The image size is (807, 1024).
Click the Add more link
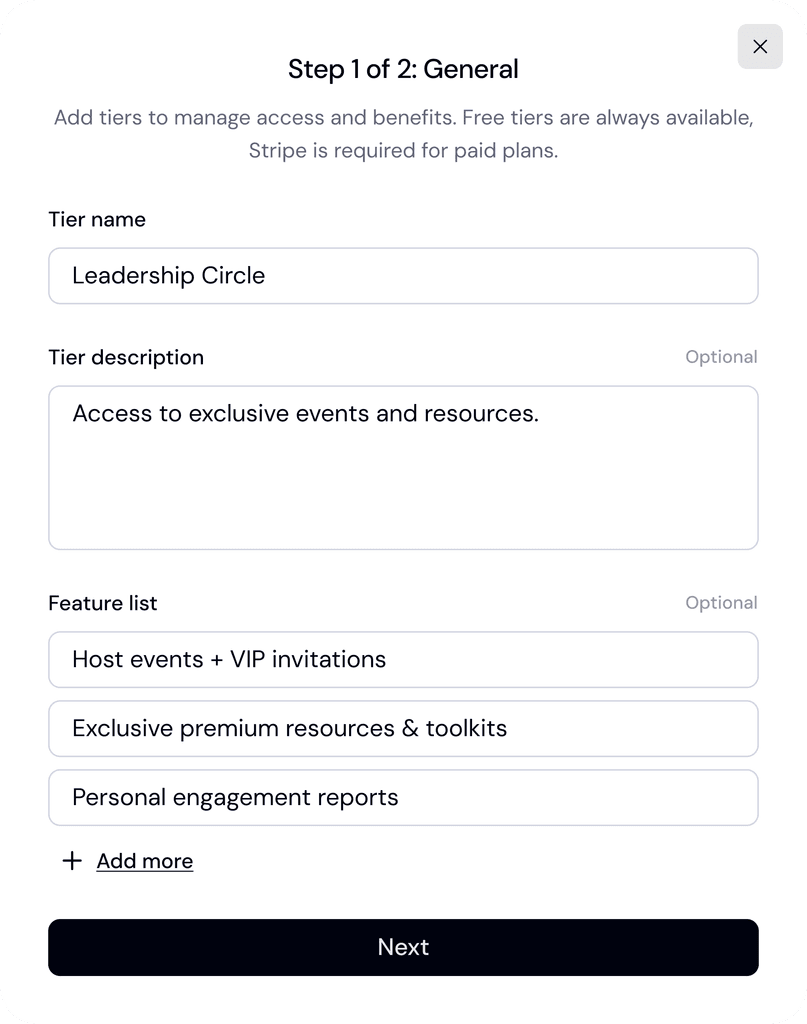145,861
